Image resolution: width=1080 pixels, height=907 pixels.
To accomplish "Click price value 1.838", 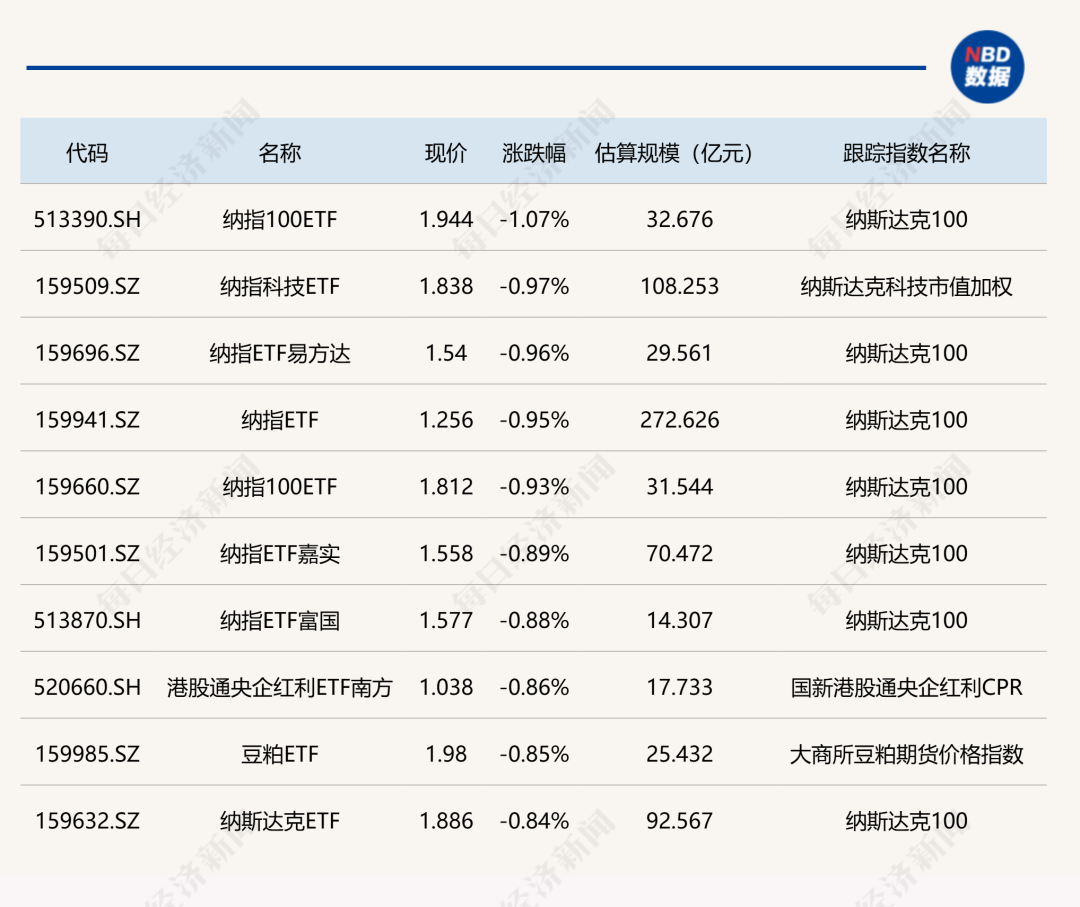I will click(446, 286).
